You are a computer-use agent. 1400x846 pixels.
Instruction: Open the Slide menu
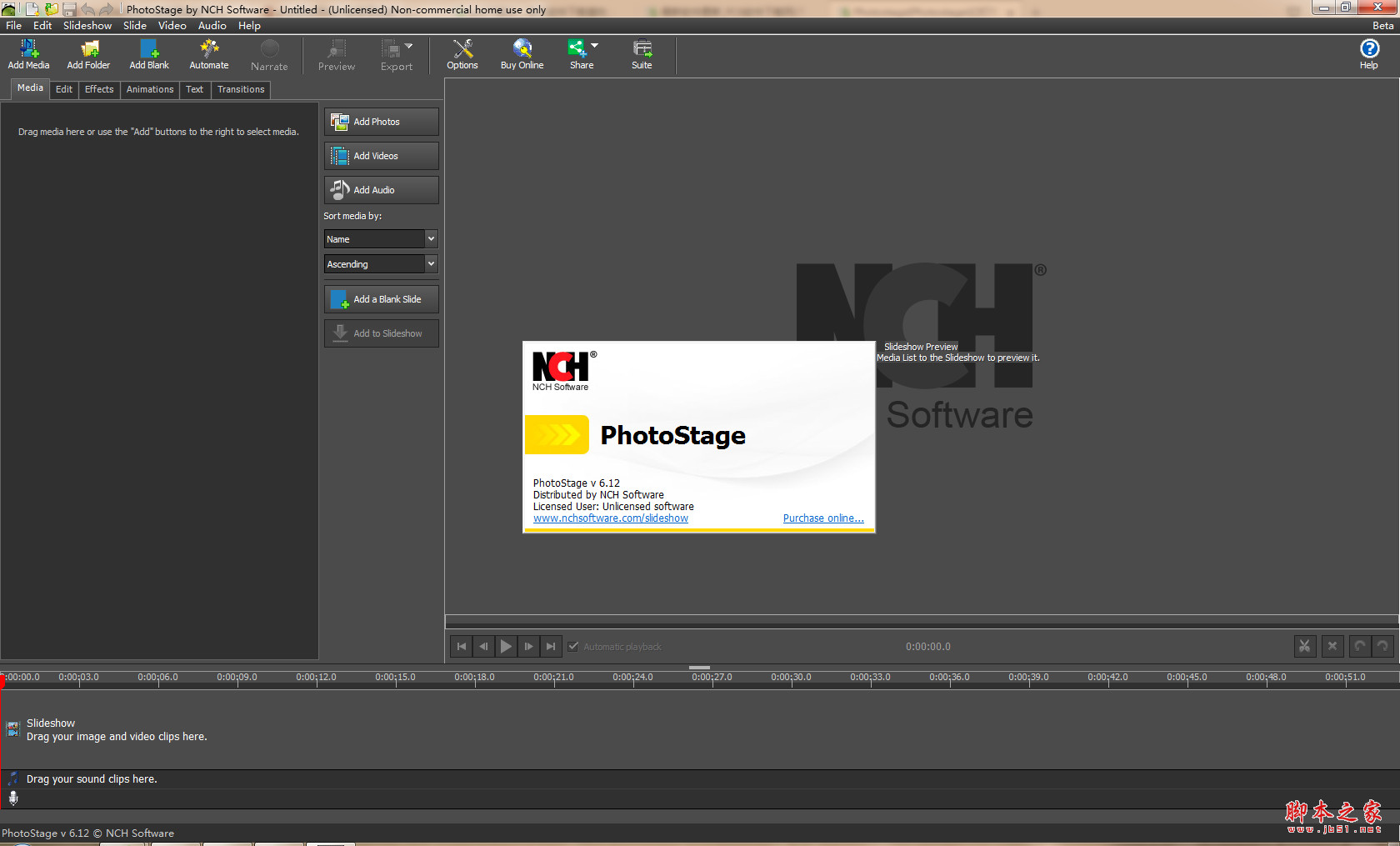(x=135, y=26)
